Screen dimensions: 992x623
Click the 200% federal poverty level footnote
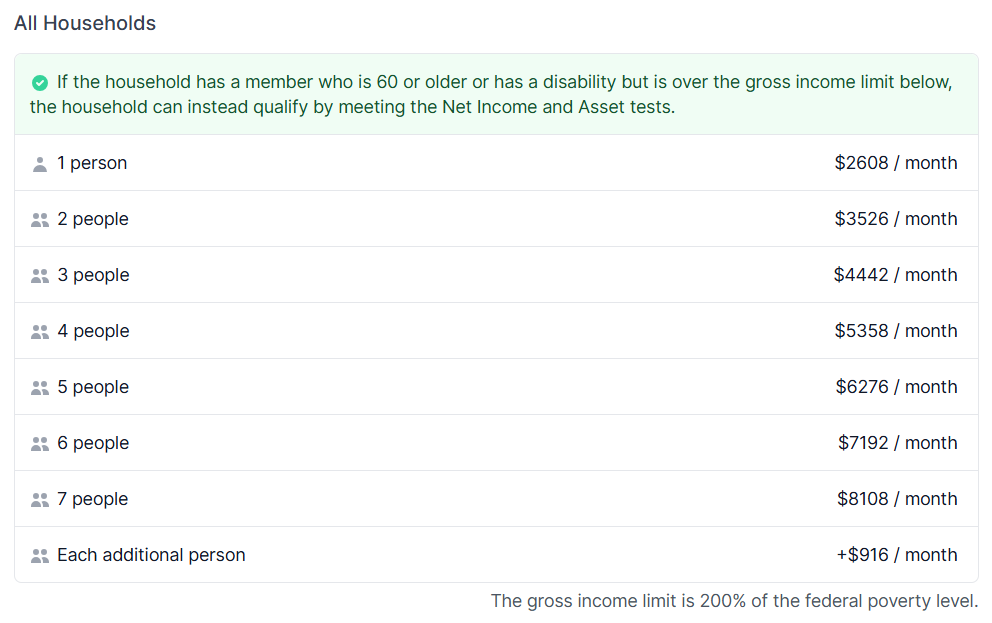click(733, 601)
